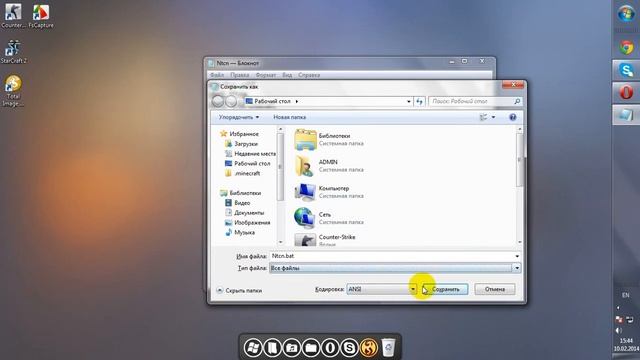Image resolution: width=640 pixels, height=360 pixels.
Task: Change view using the view icon
Action: pos(483,117)
